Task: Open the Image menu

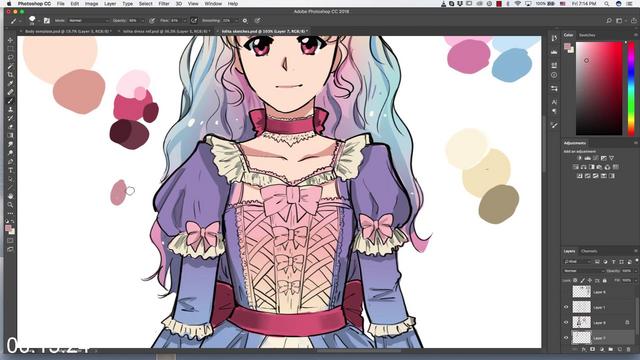Action: coord(91,3)
